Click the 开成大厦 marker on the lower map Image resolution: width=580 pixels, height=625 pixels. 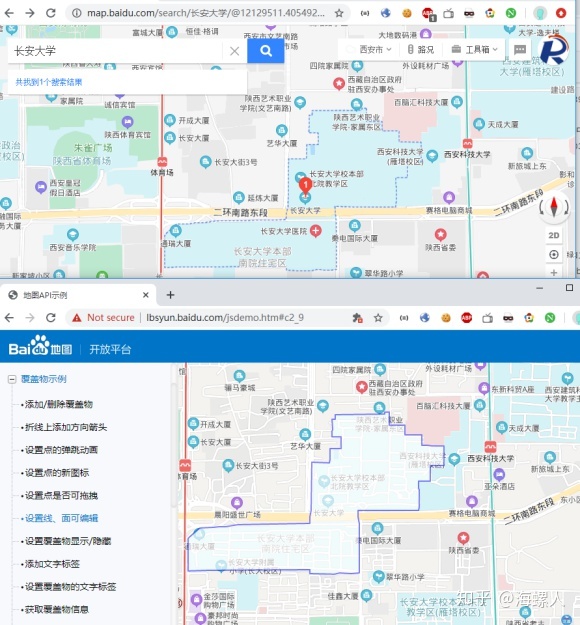pyautogui.click(x=193, y=423)
